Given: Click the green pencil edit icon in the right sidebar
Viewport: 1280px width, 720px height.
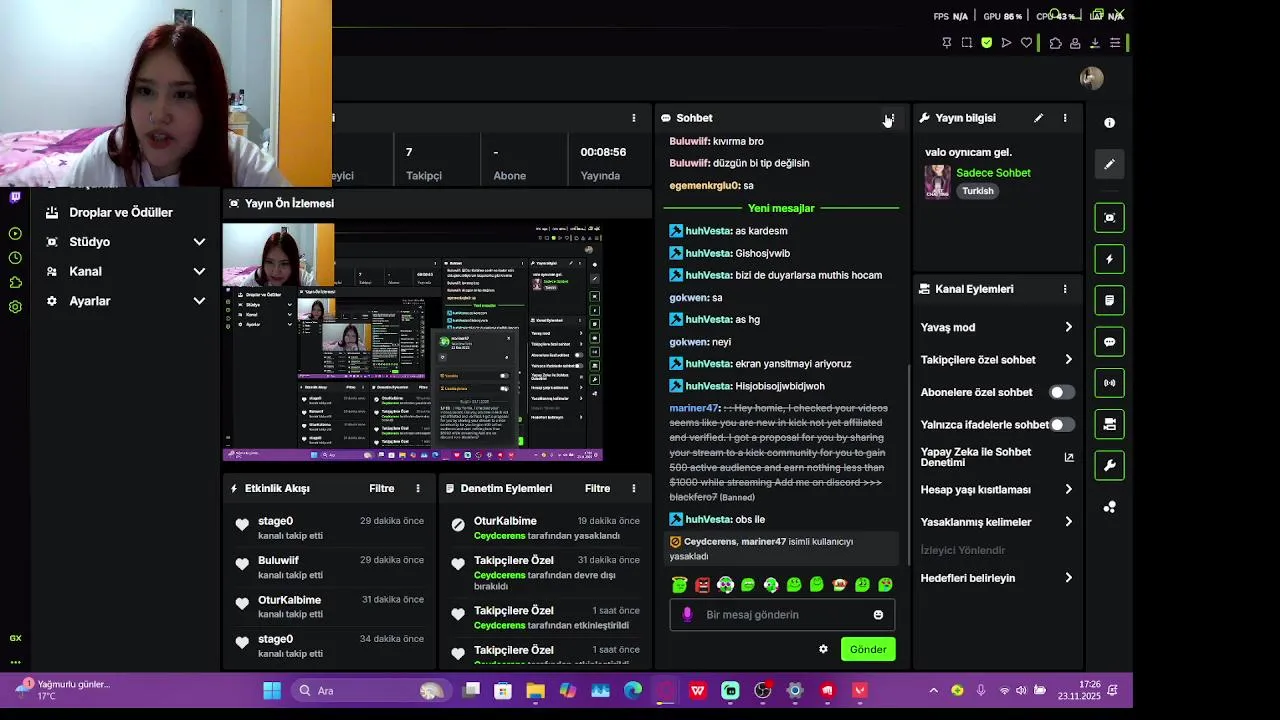Looking at the screenshot, I should 1109,164.
